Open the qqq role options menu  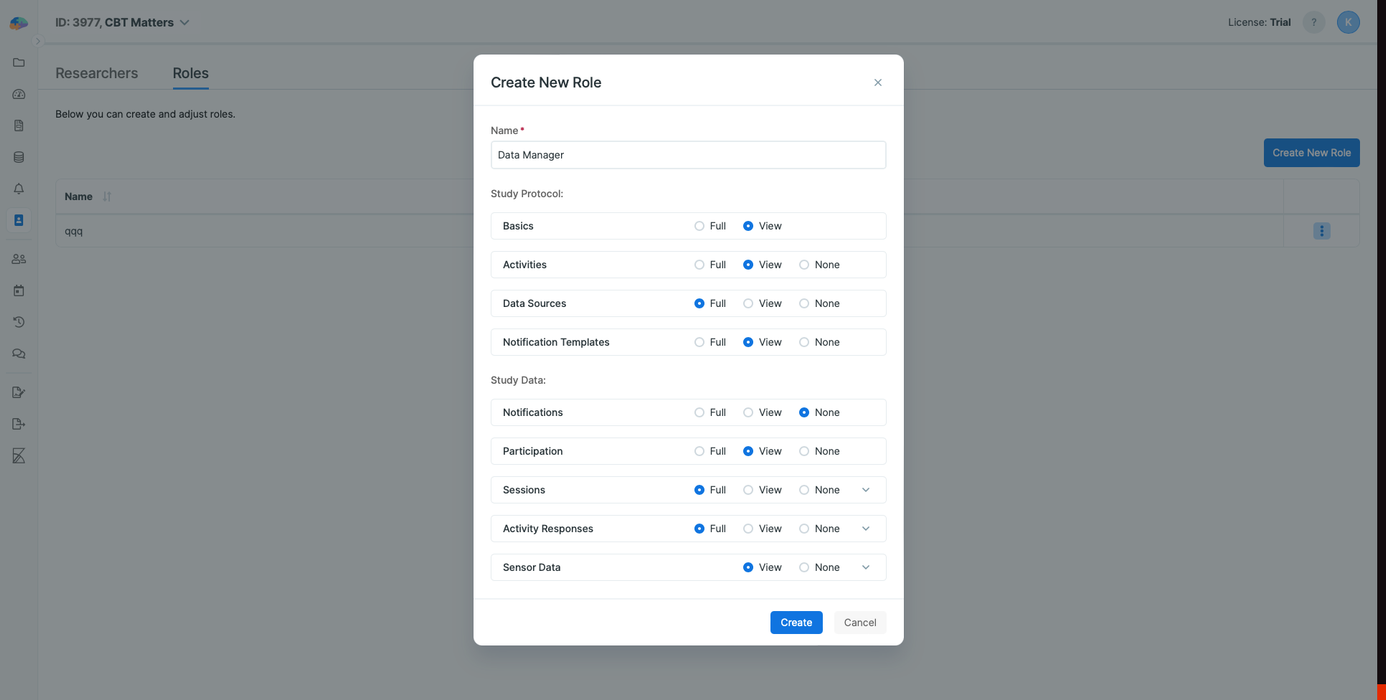[1321, 230]
